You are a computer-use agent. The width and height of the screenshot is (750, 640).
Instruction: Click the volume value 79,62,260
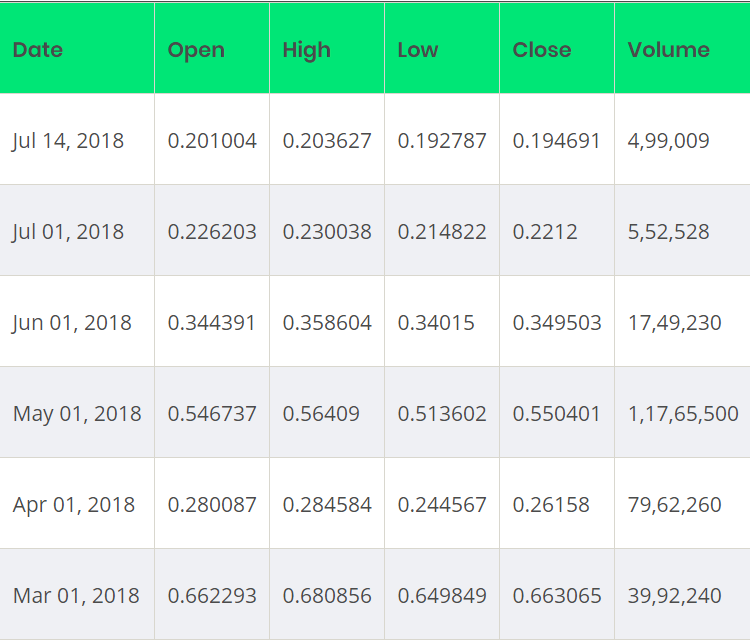(674, 505)
